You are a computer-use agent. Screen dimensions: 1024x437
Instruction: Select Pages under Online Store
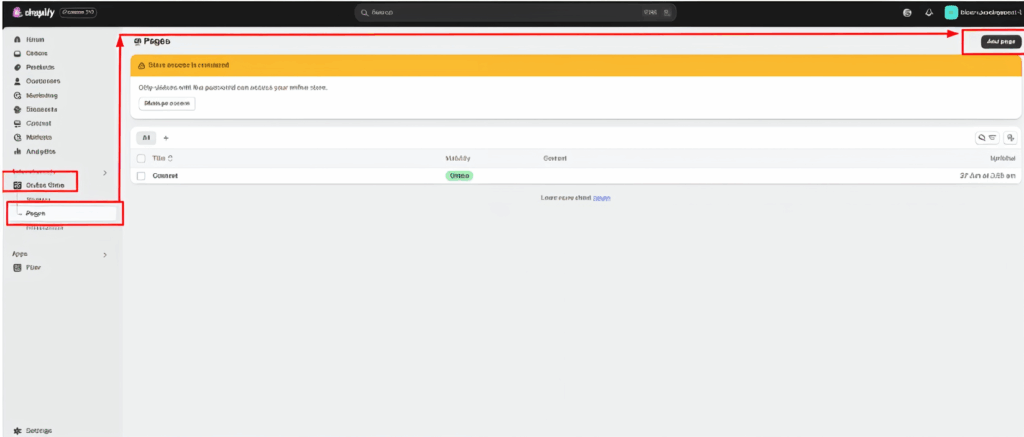[36, 213]
